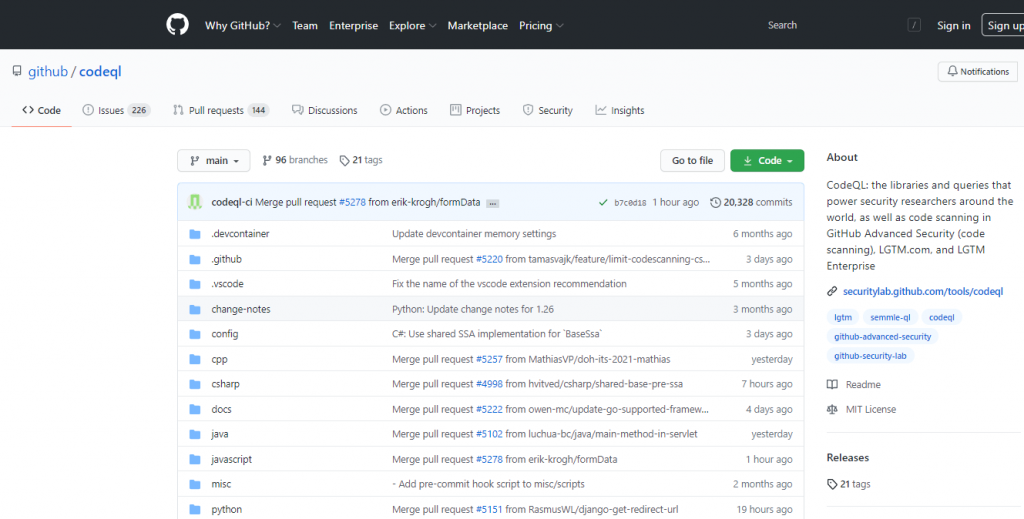Image resolution: width=1024 pixels, height=519 pixels.
Task: Open 21 tags under Releases
Action: 848,484
